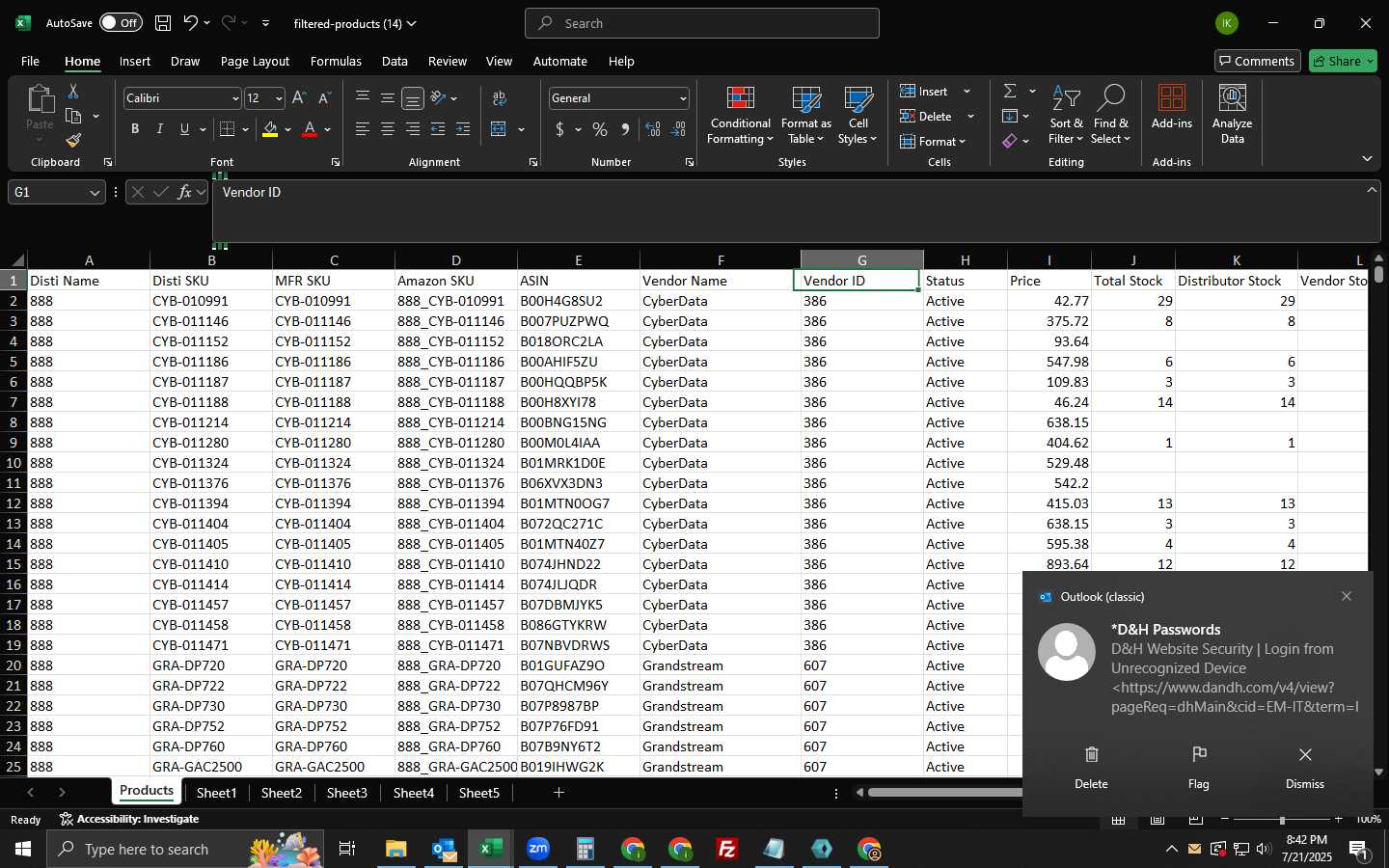Image resolution: width=1389 pixels, height=868 pixels.
Task: Click the zoom slider handle
Action: click(1282, 819)
